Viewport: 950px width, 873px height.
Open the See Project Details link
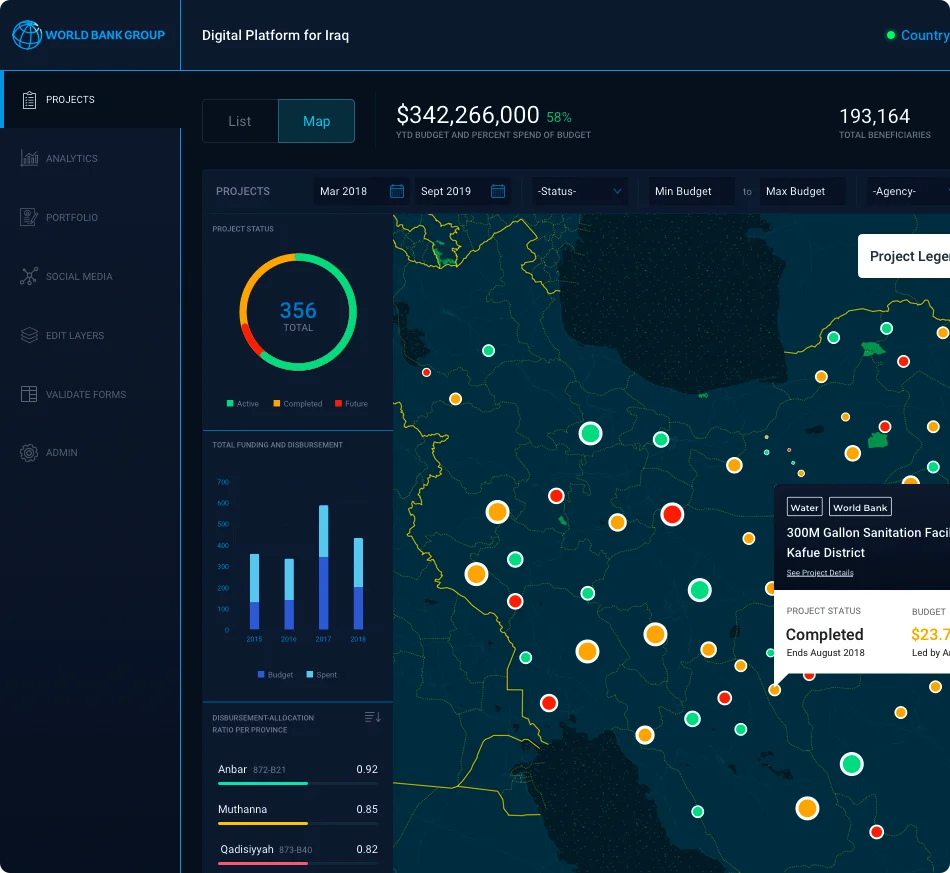(820, 573)
